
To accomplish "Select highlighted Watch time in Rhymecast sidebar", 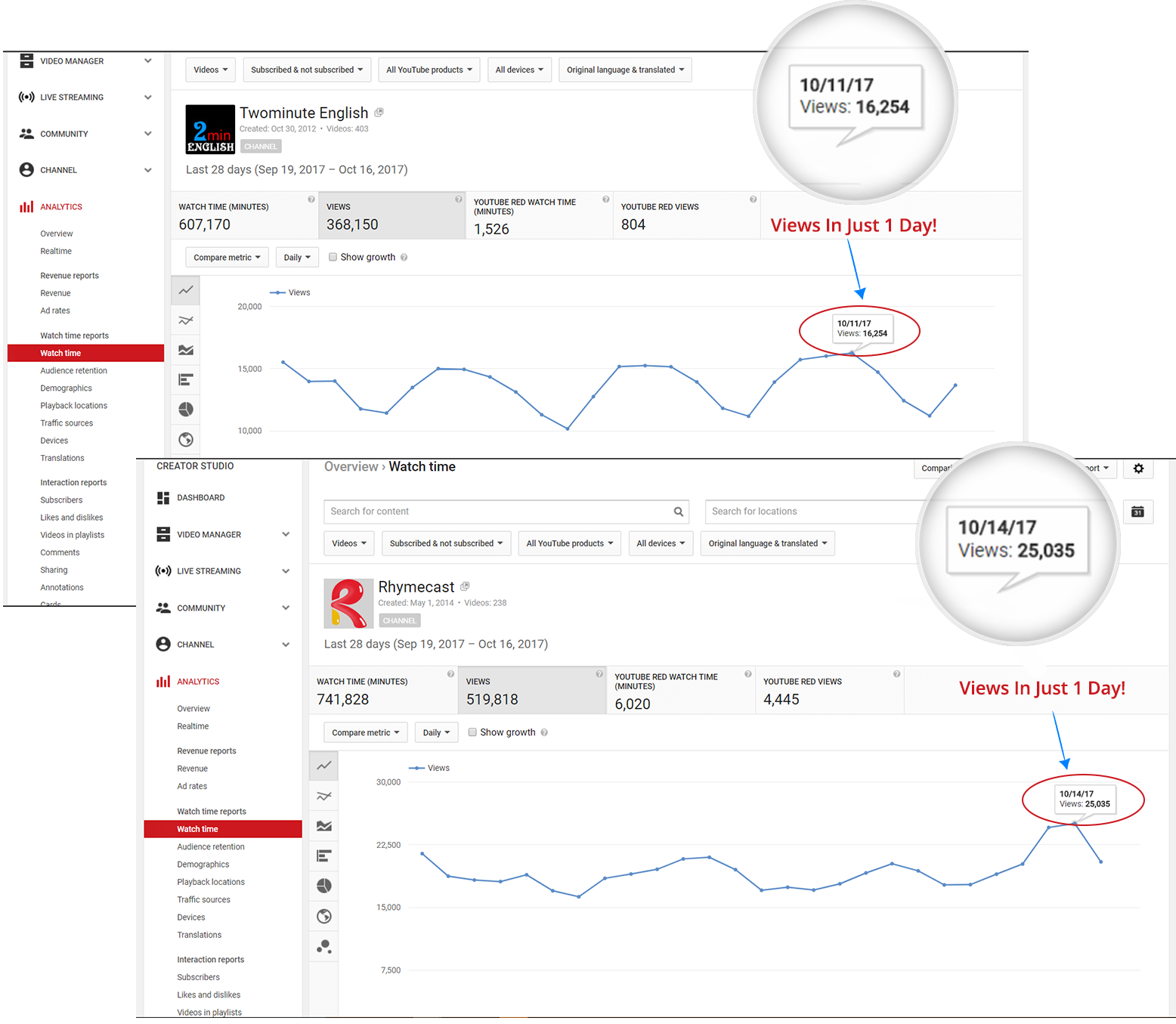I will (x=223, y=829).
